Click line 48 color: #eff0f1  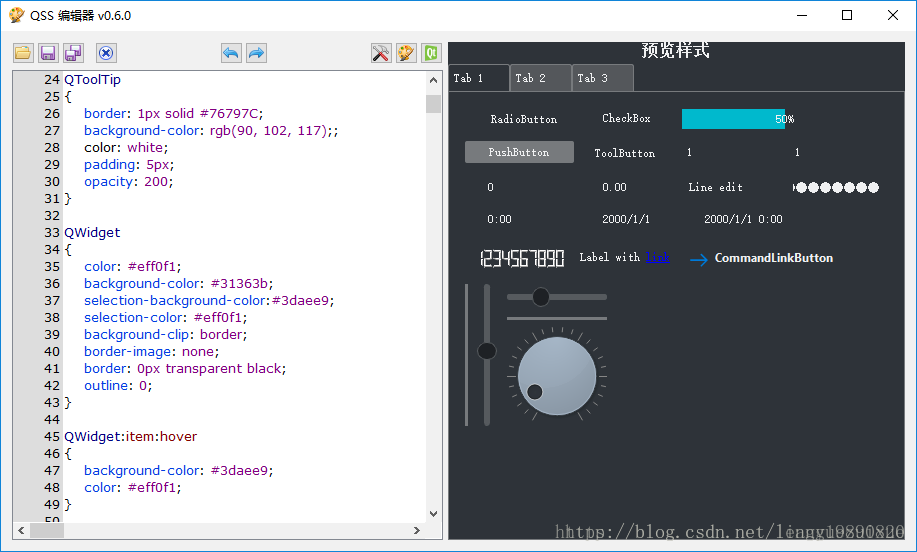coord(133,488)
